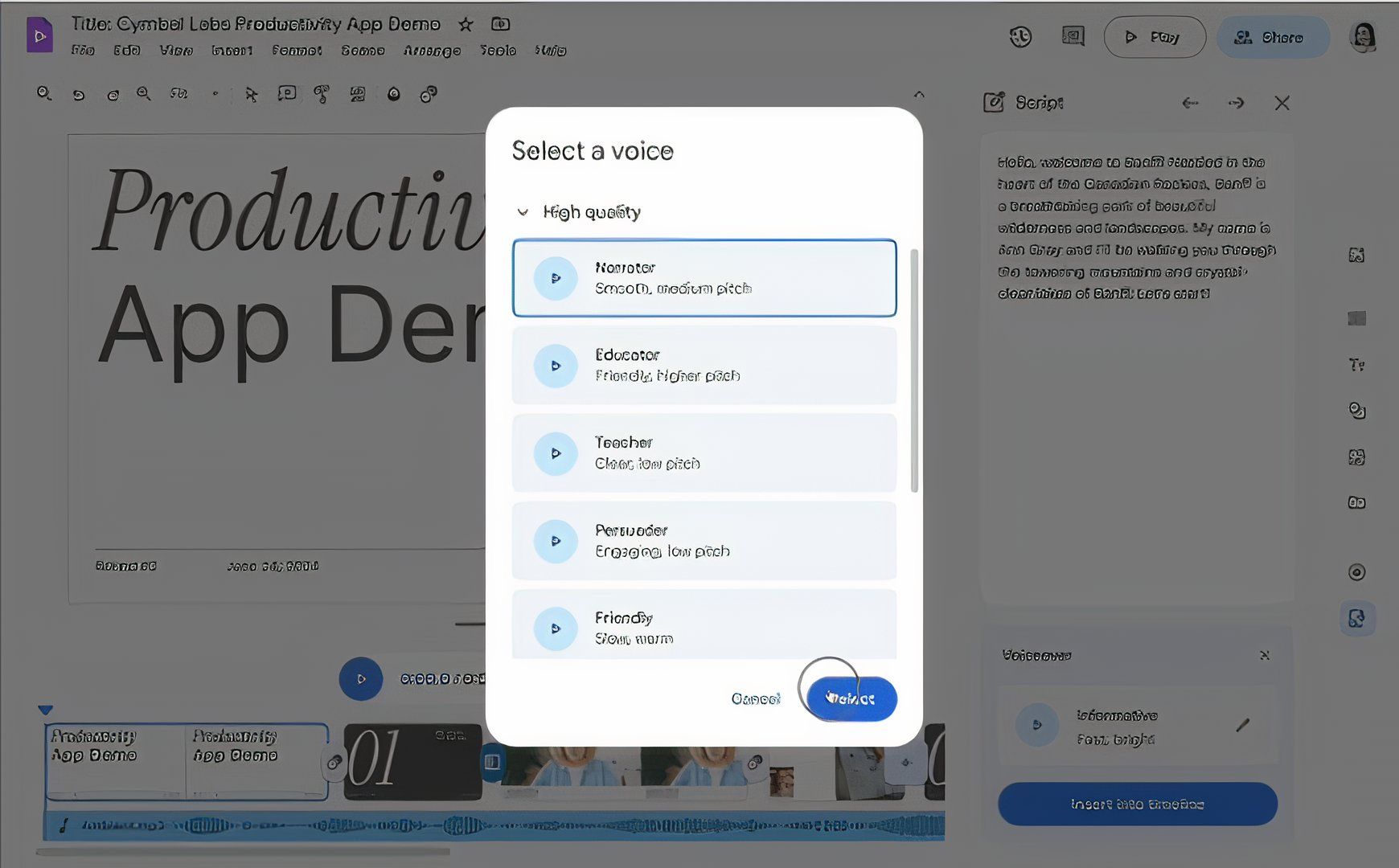Preview the Narrator voice sample

pos(555,278)
